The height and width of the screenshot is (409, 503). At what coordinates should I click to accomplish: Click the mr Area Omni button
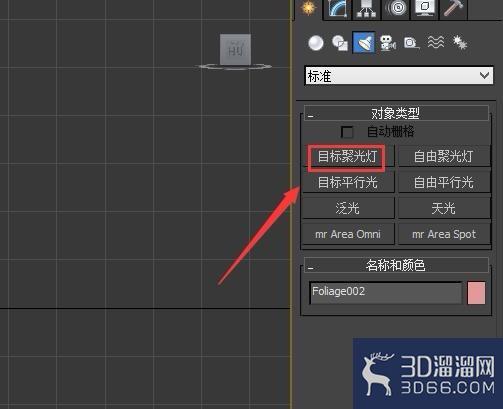(348, 234)
